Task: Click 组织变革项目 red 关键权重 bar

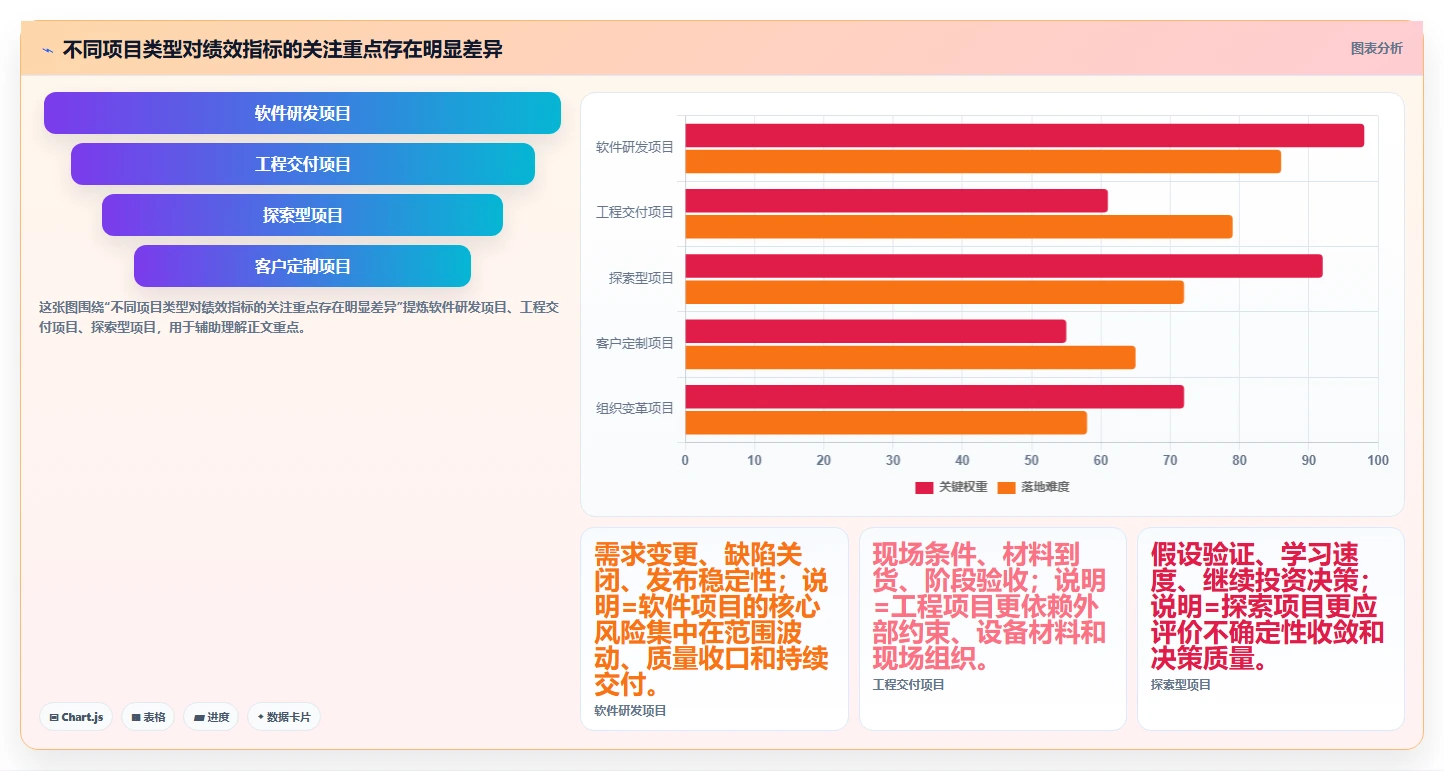Action: 934,396
